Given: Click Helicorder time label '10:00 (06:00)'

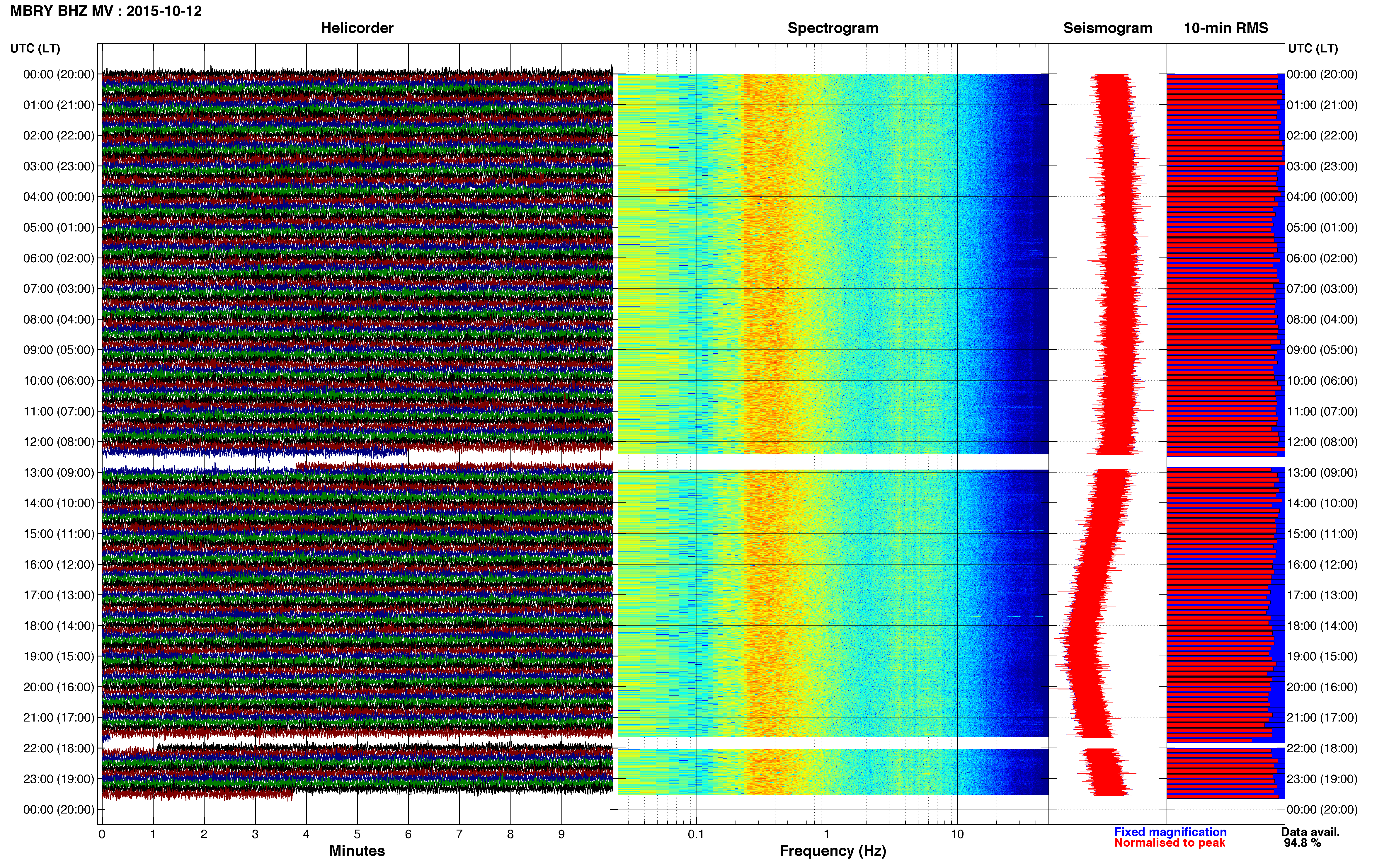Looking at the screenshot, I should point(59,381).
